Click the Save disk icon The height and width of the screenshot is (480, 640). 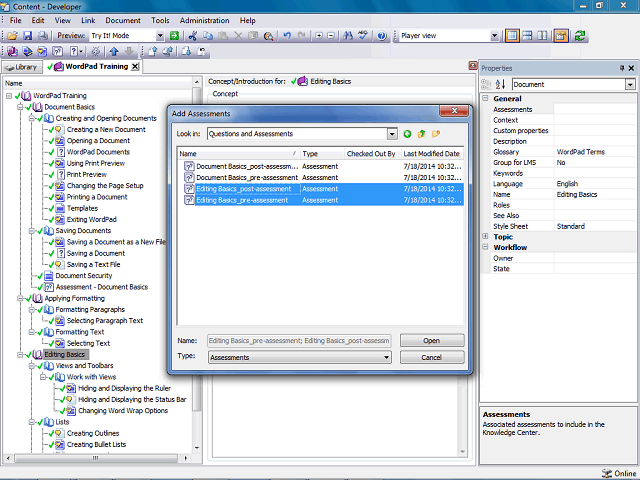click(27, 36)
